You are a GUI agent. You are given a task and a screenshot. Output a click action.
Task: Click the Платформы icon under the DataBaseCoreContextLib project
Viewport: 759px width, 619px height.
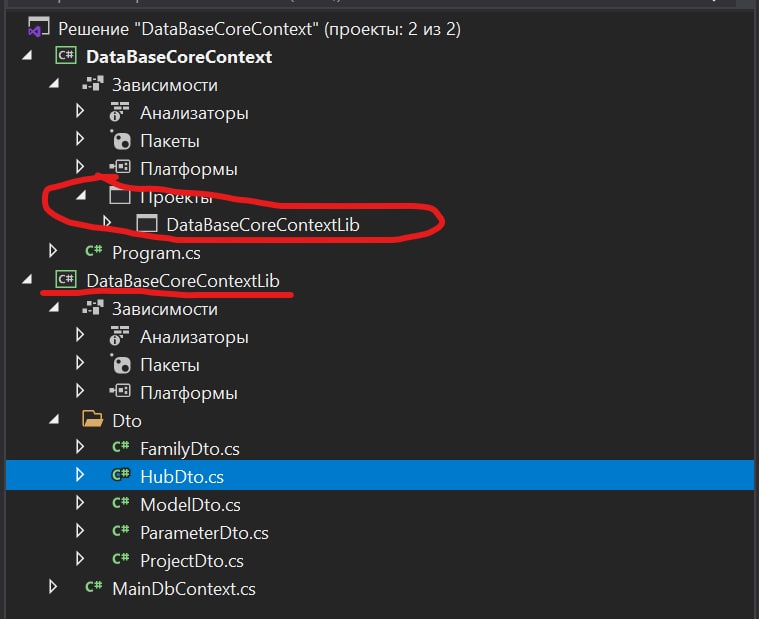120,391
